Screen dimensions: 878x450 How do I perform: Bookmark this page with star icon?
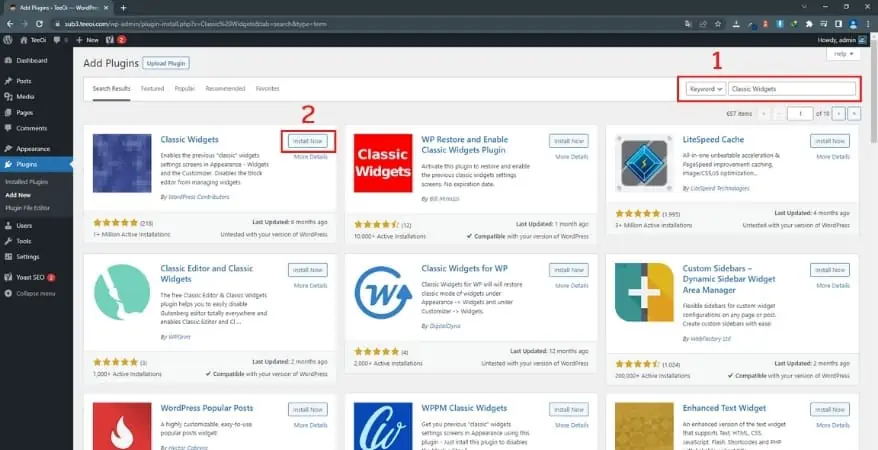coord(718,24)
